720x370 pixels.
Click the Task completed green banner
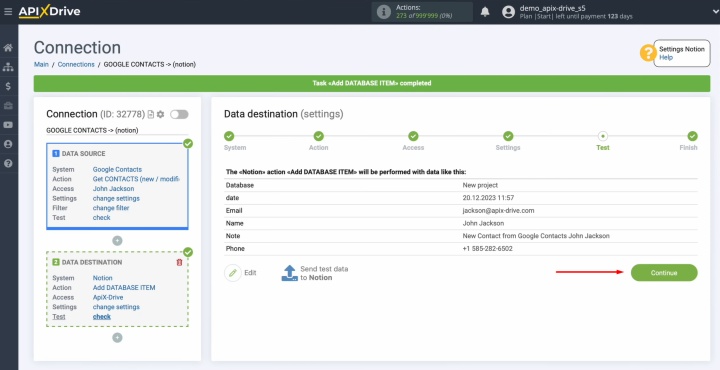click(x=372, y=84)
